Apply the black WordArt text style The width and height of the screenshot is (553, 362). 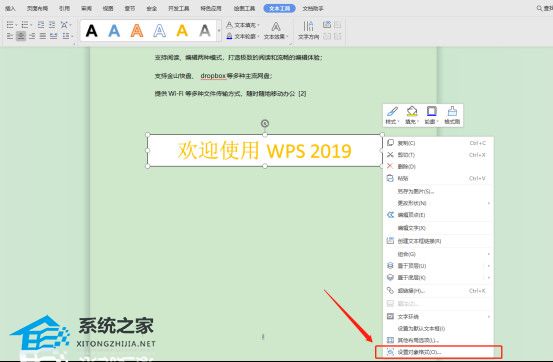[x=91, y=31]
